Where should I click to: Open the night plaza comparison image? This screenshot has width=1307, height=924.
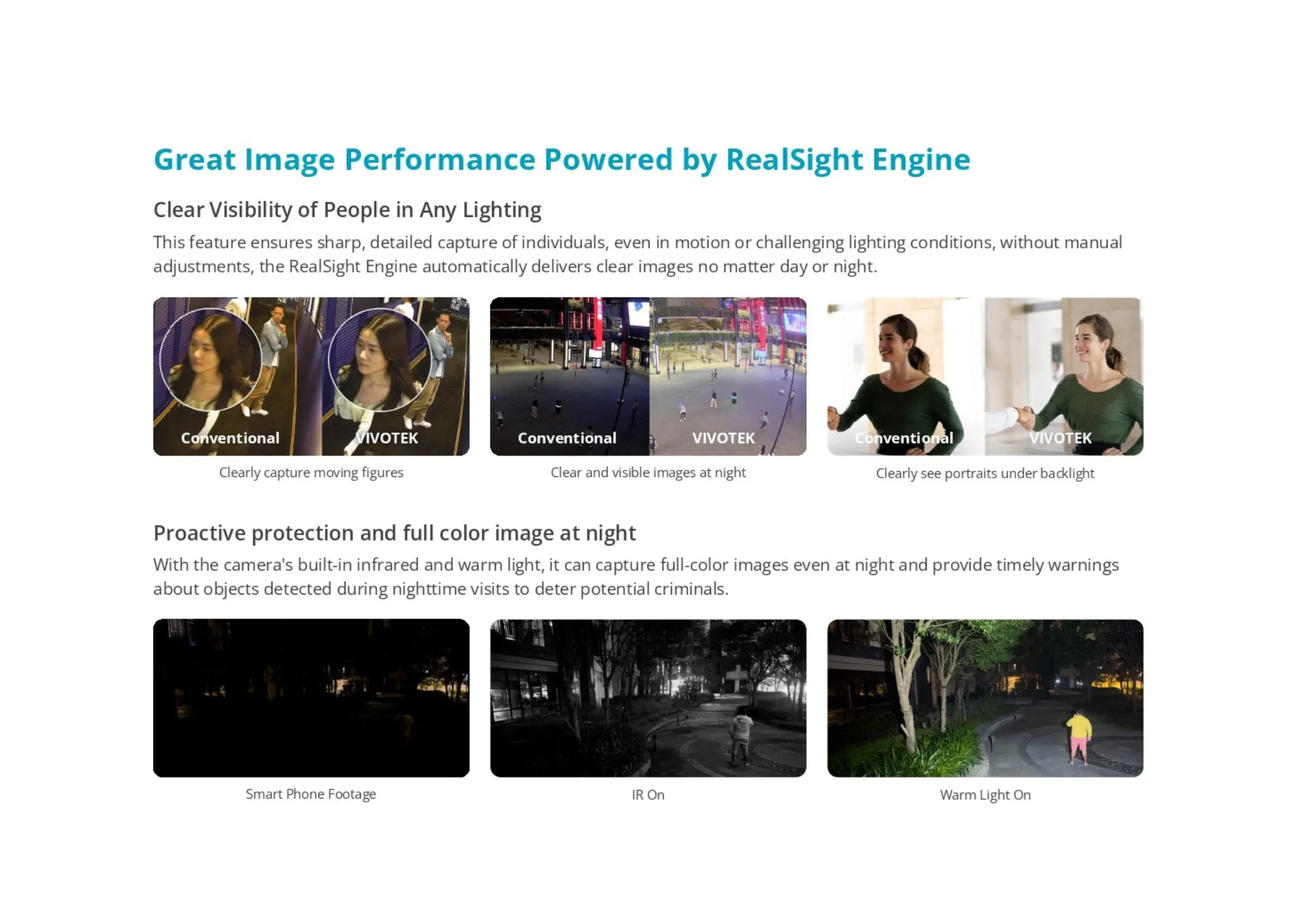pyautogui.click(x=648, y=376)
